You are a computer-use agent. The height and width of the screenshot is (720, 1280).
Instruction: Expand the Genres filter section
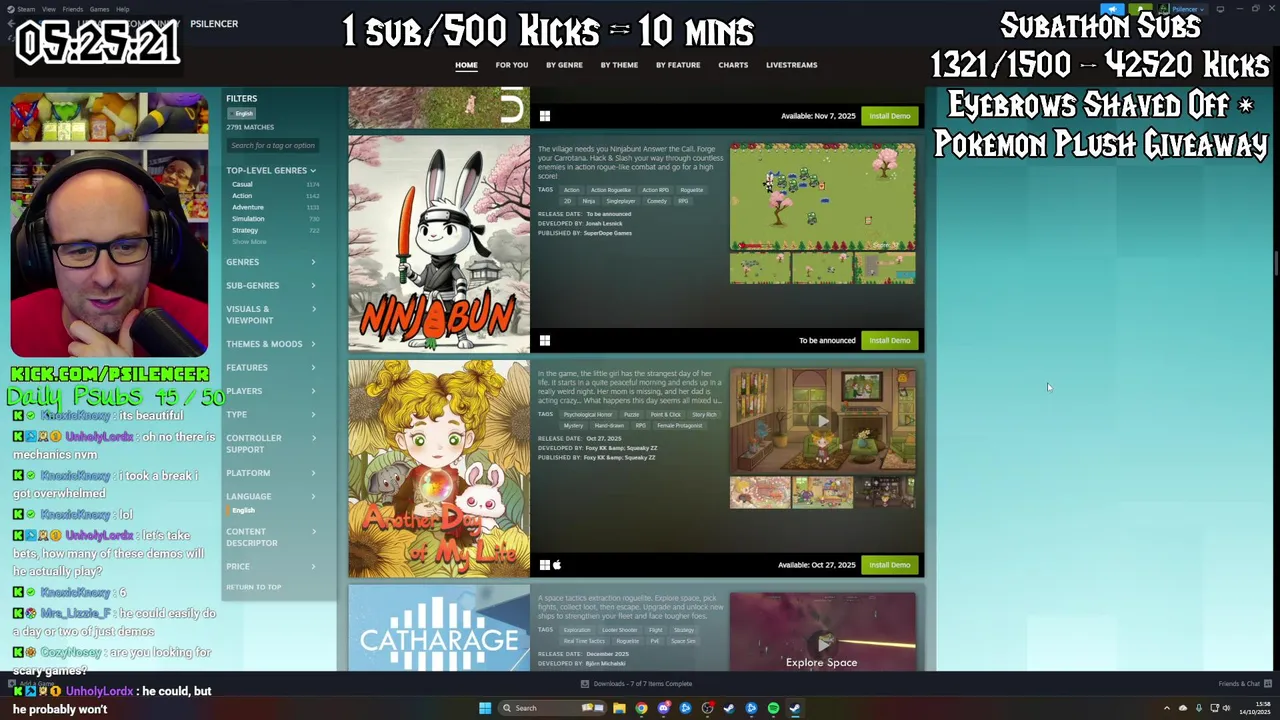click(x=270, y=262)
